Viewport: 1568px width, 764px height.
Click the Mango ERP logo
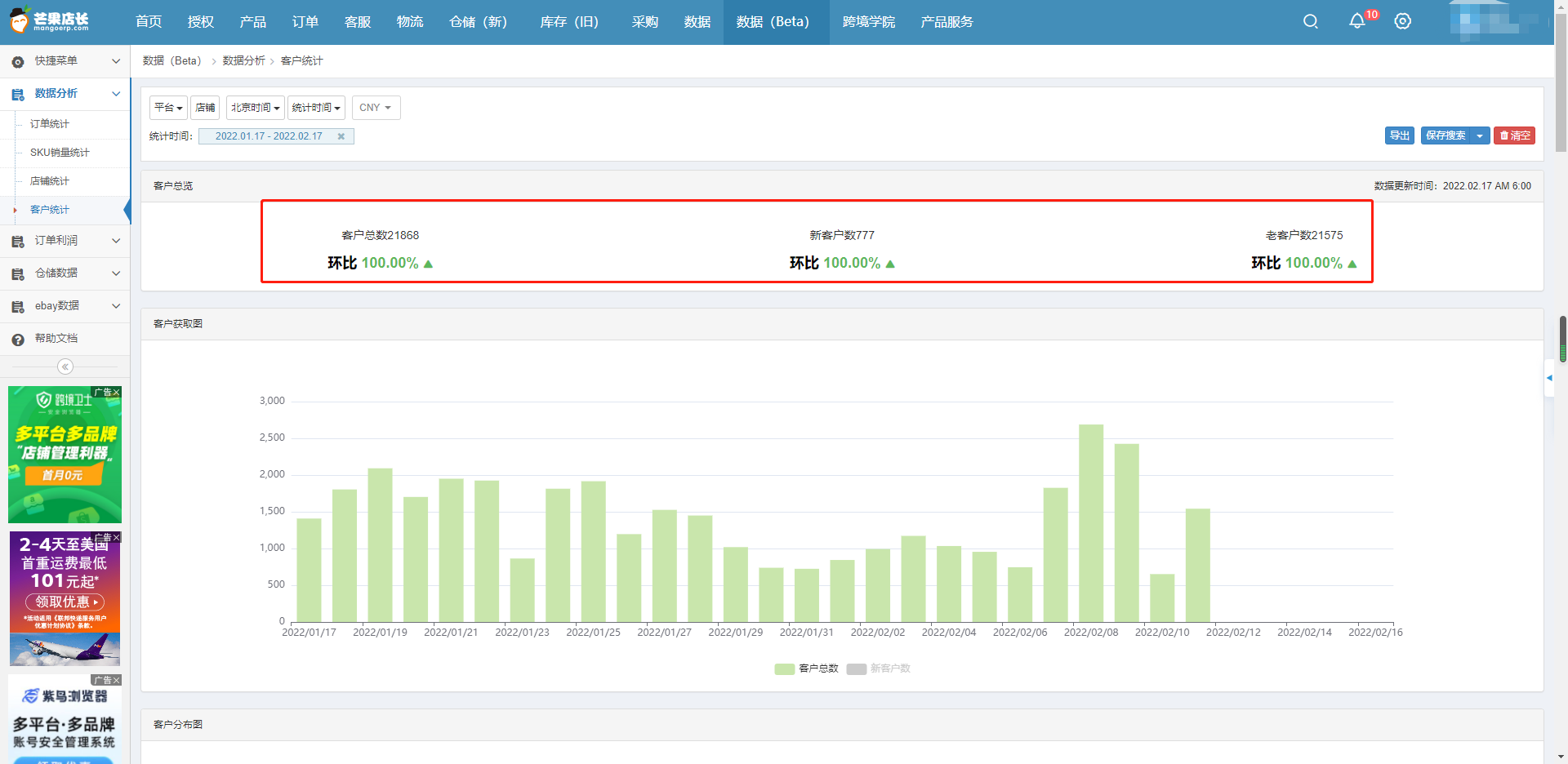49,21
